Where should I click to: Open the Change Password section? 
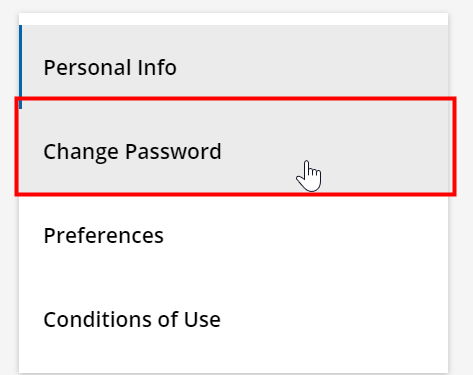(234, 151)
